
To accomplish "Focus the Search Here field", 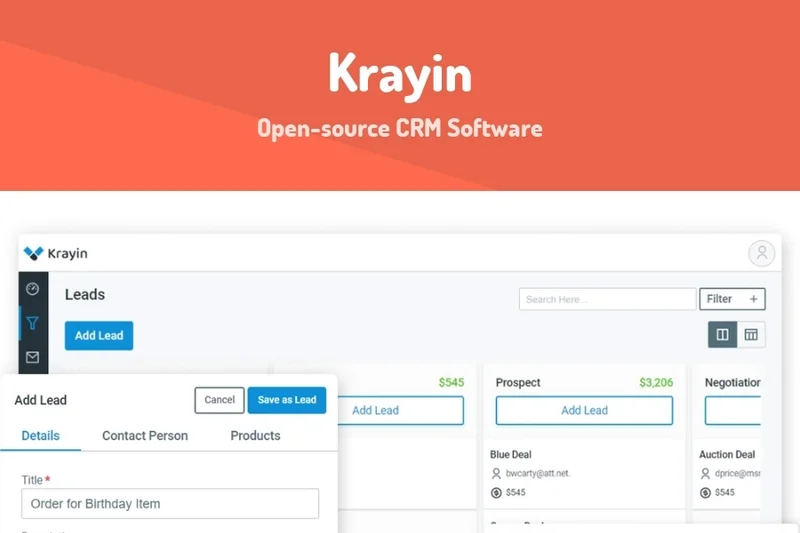I will pos(607,299).
